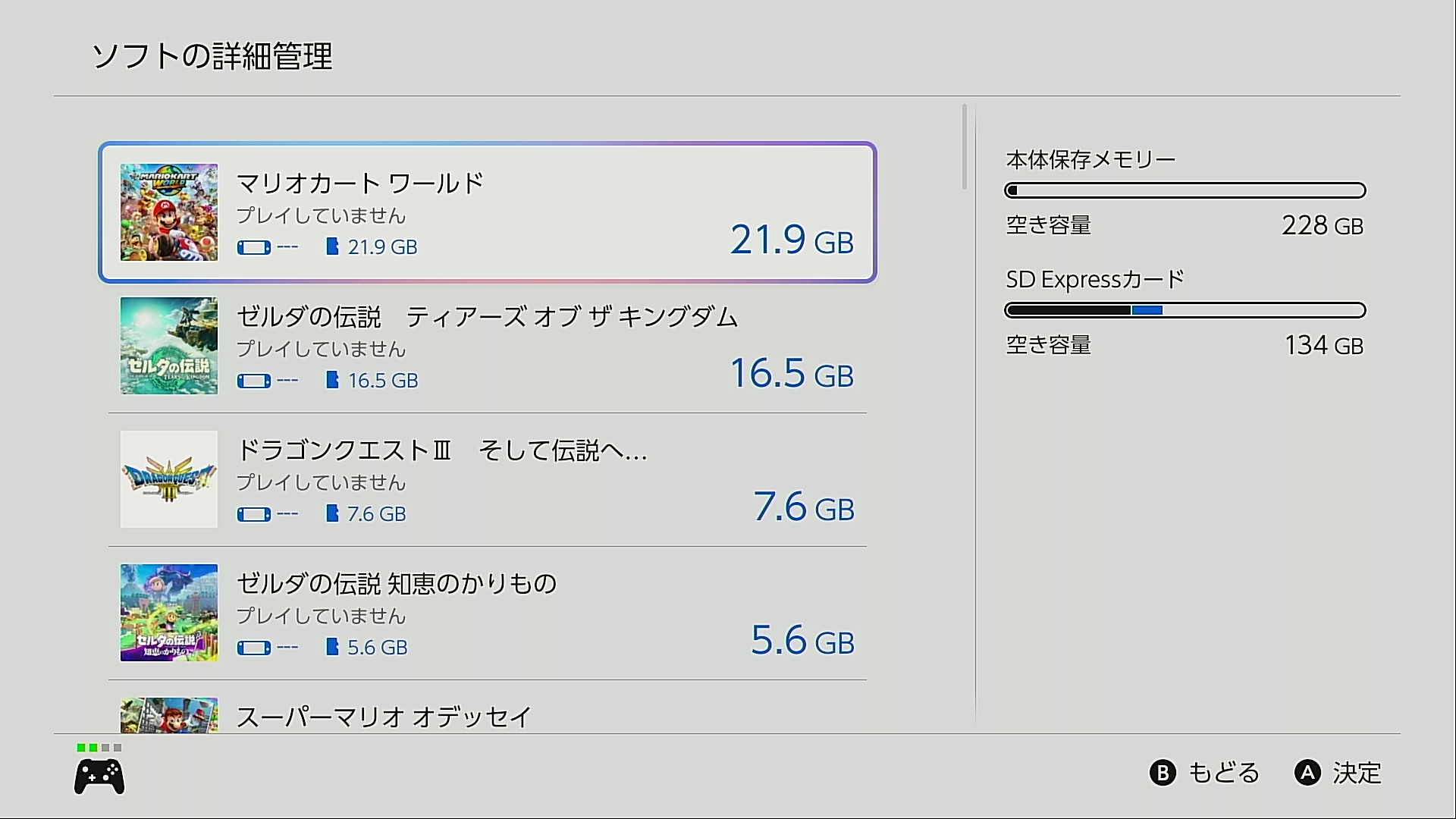Select the Mario Kart World game thumbnail
The height and width of the screenshot is (819, 1456).
(169, 212)
